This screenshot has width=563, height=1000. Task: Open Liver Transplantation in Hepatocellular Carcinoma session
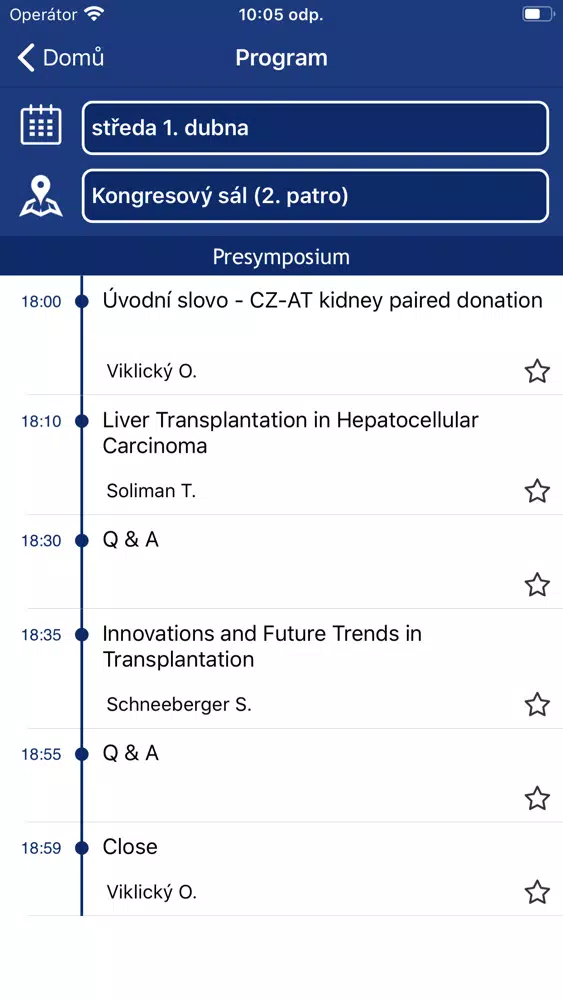coord(291,432)
